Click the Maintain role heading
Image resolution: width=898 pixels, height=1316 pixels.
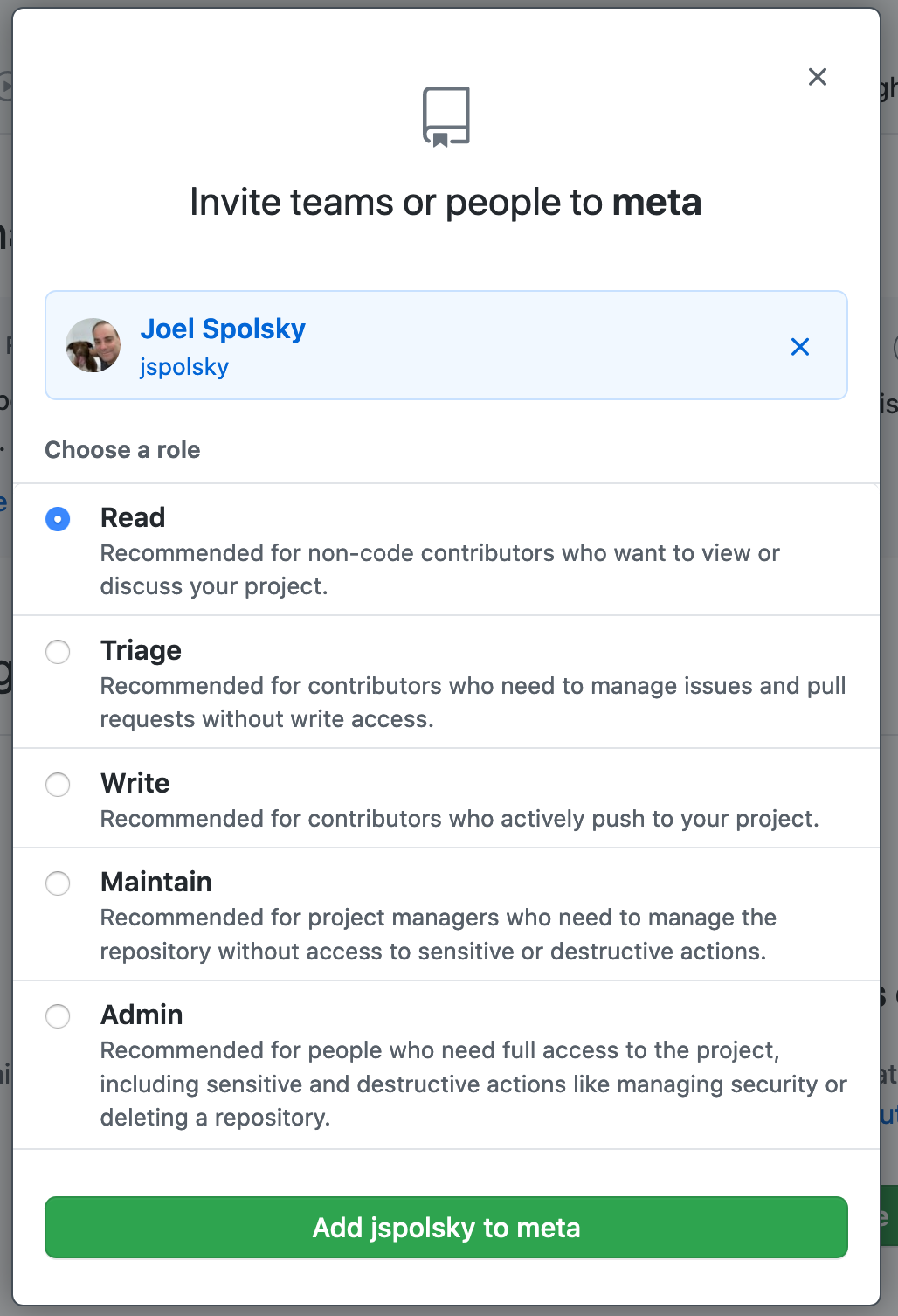click(156, 882)
